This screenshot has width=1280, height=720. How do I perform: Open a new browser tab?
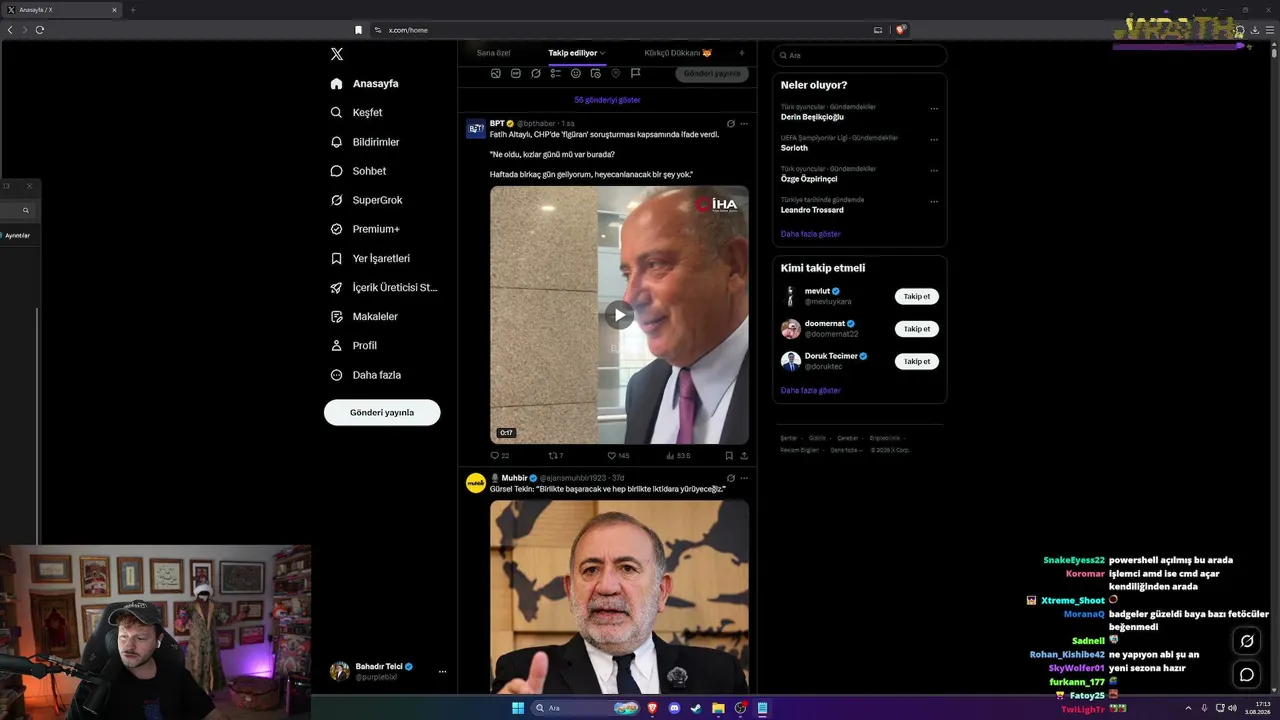(132, 10)
